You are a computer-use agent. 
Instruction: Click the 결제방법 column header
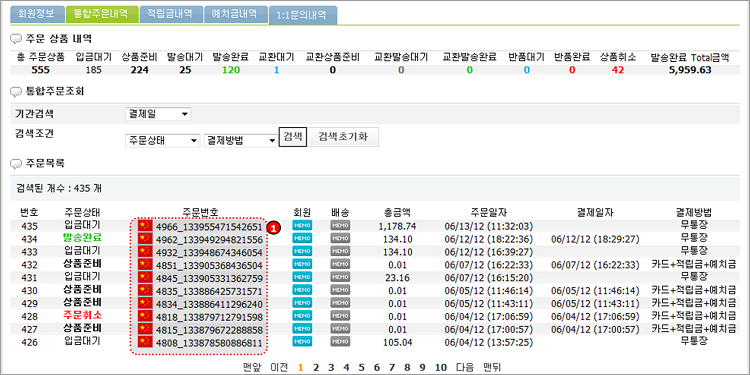[694, 212]
